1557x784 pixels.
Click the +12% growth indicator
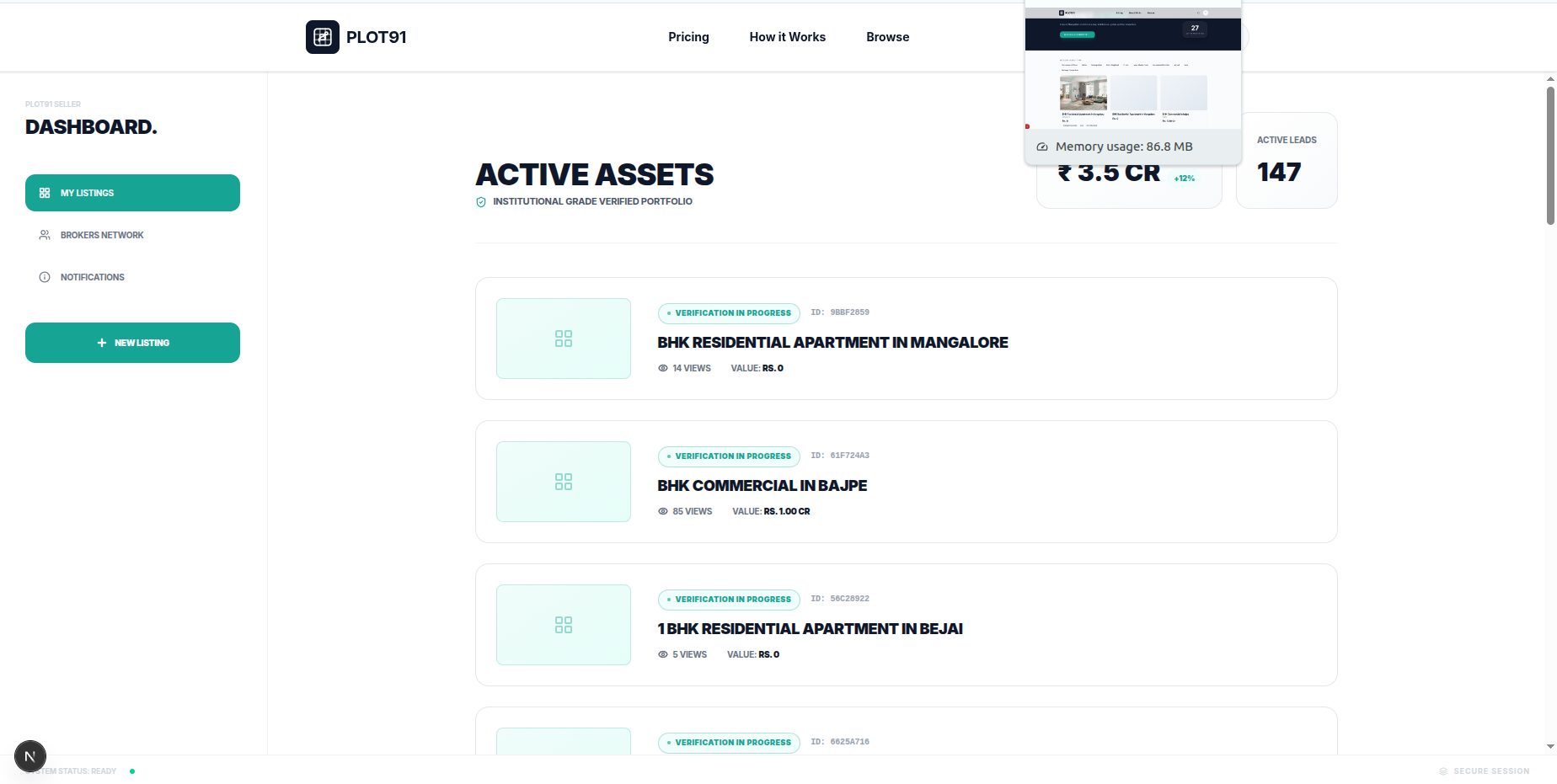point(1185,179)
